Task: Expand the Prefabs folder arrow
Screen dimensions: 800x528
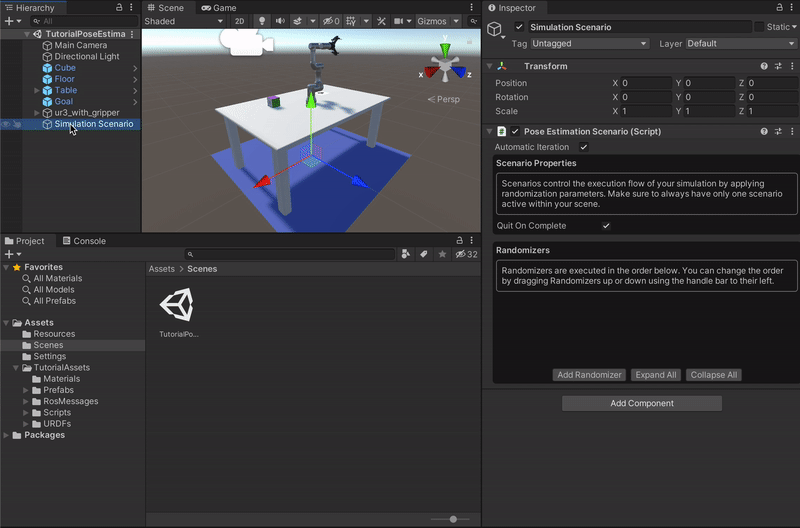Action: pos(26,390)
